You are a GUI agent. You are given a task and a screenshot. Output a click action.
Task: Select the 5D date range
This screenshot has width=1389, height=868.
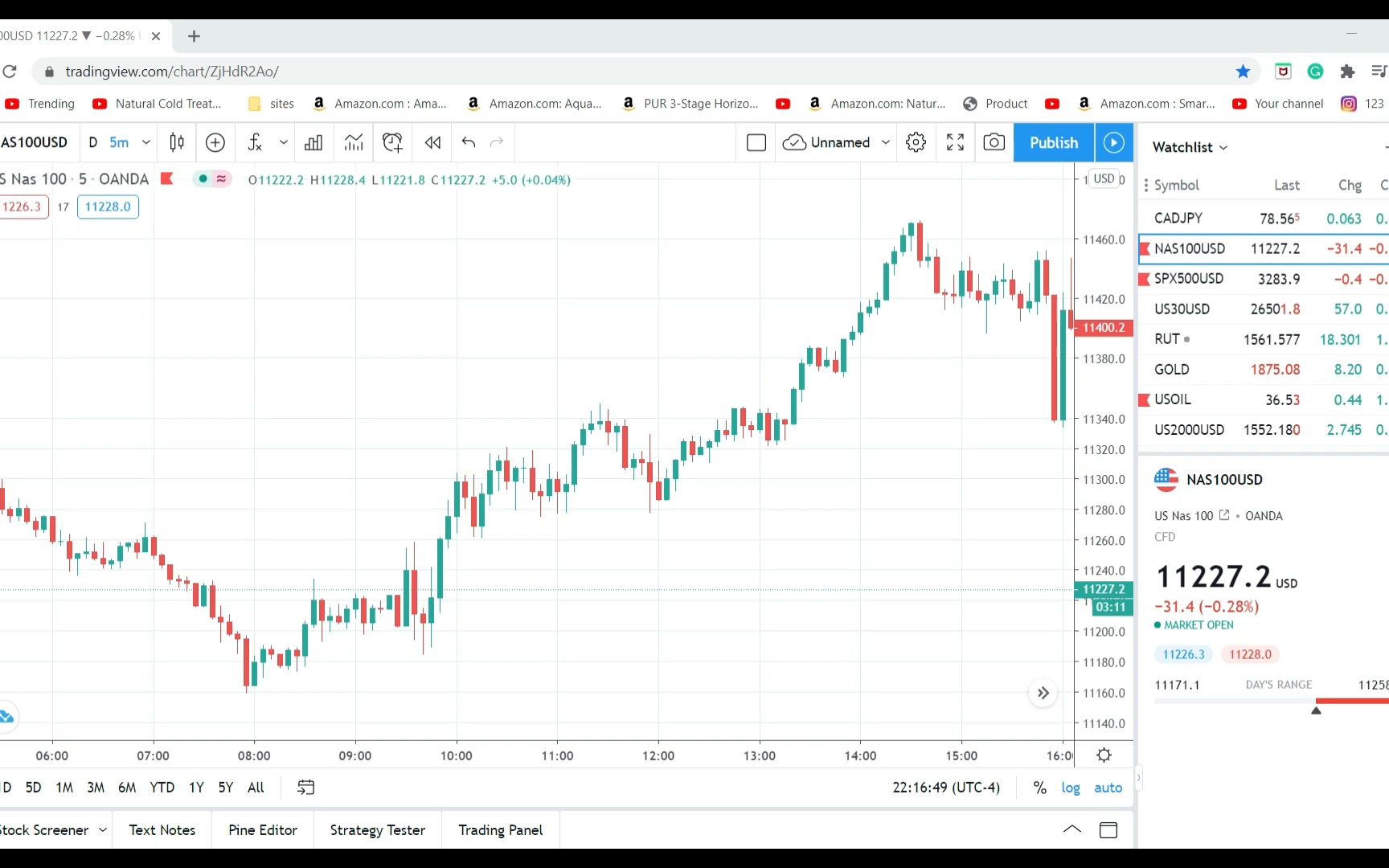point(33,788)
